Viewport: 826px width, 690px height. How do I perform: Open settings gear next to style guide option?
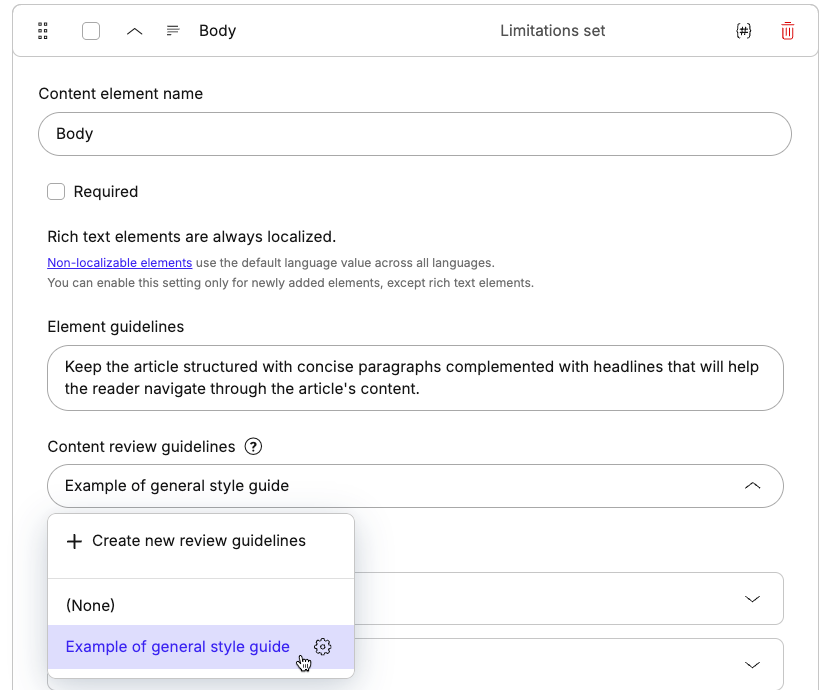322,647
